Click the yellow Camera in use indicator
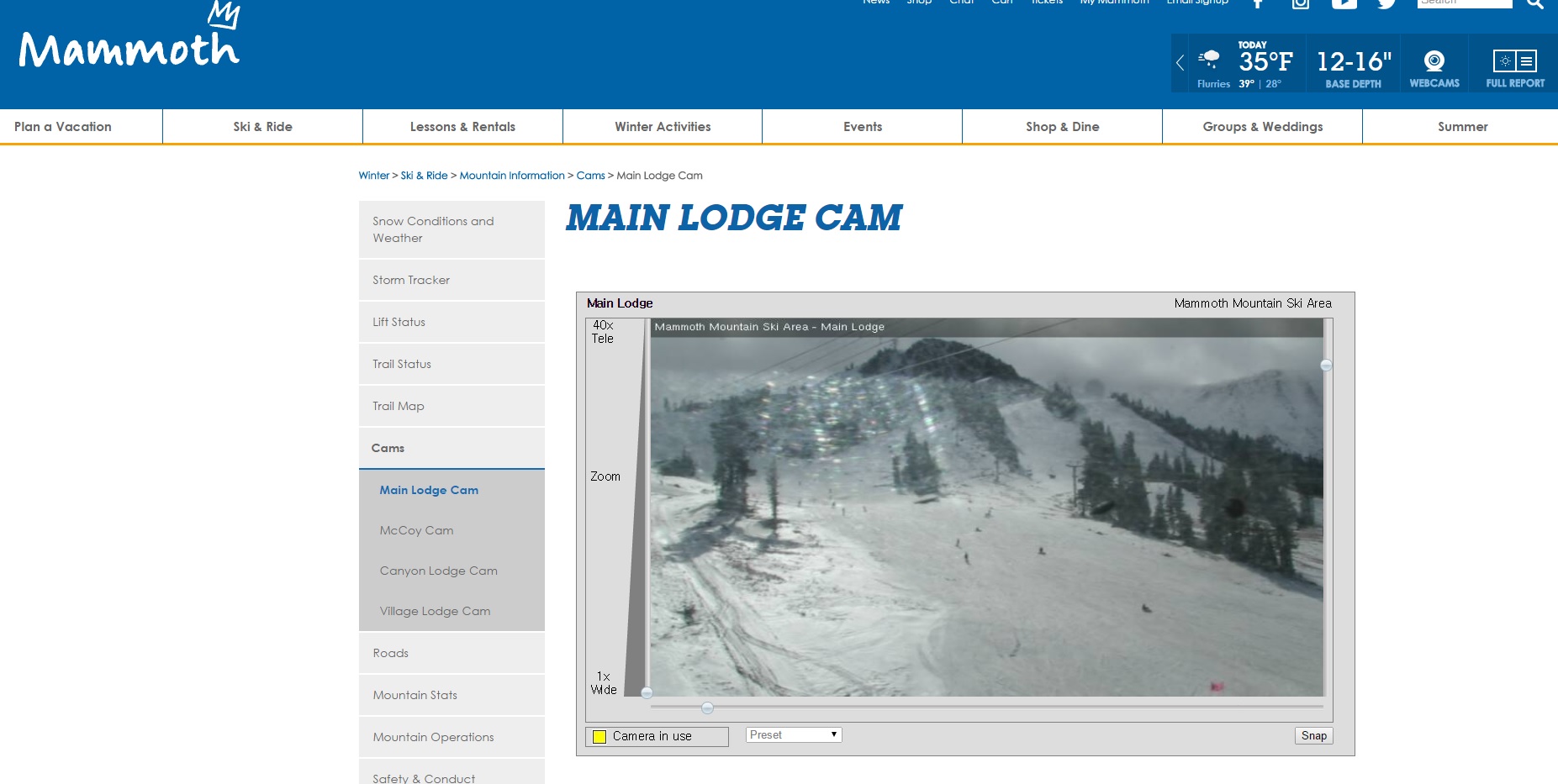Viewport: 1558px width, 784px height. pyautogui.click(x=599, y=737)
